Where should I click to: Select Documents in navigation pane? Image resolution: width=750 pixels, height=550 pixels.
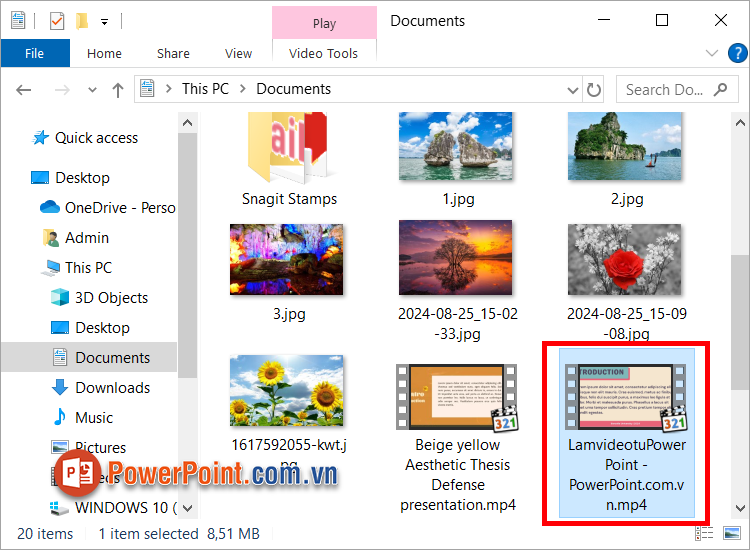click(x=89, y=357)
